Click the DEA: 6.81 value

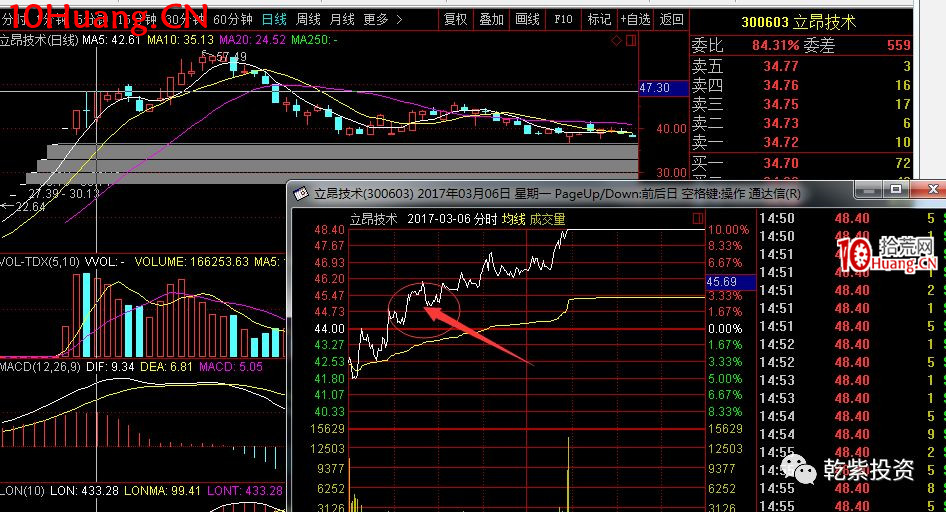166,367
